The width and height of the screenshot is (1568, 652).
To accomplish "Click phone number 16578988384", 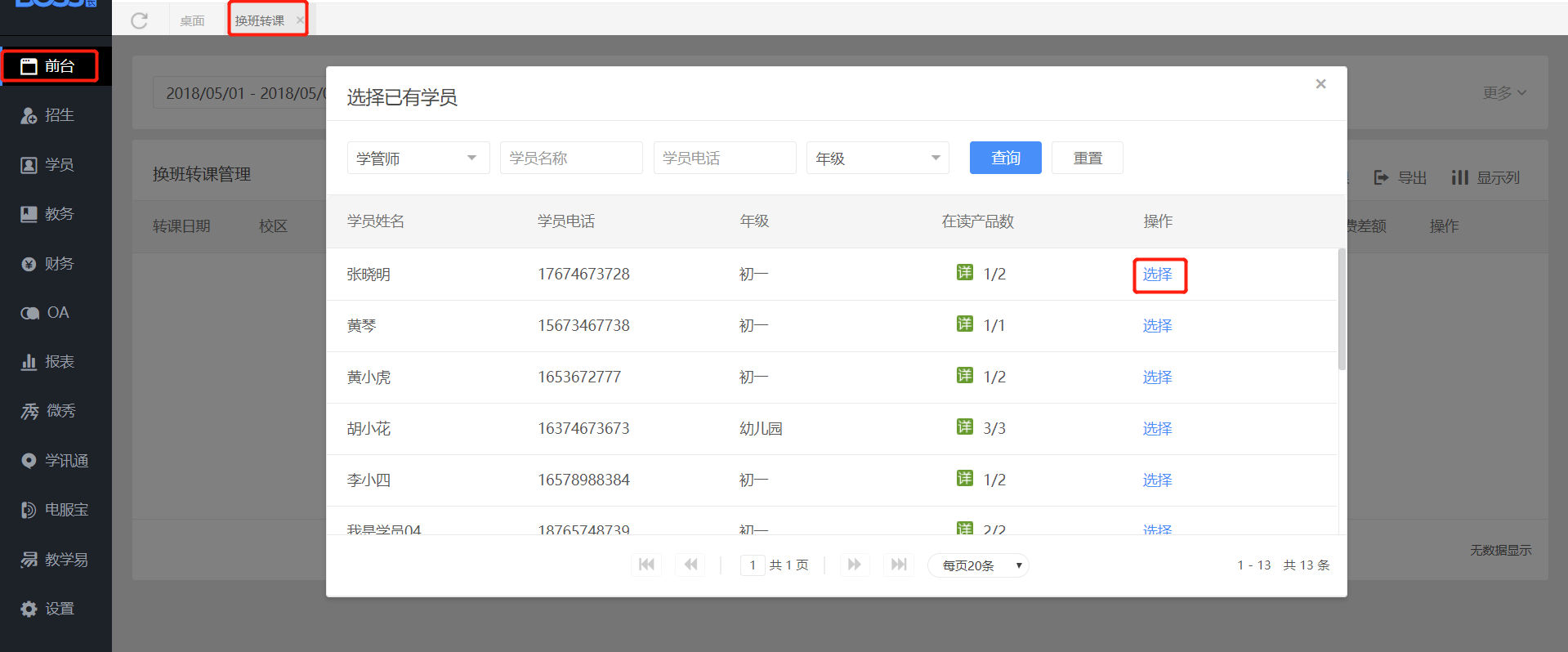I will click(x=583, y=480).
